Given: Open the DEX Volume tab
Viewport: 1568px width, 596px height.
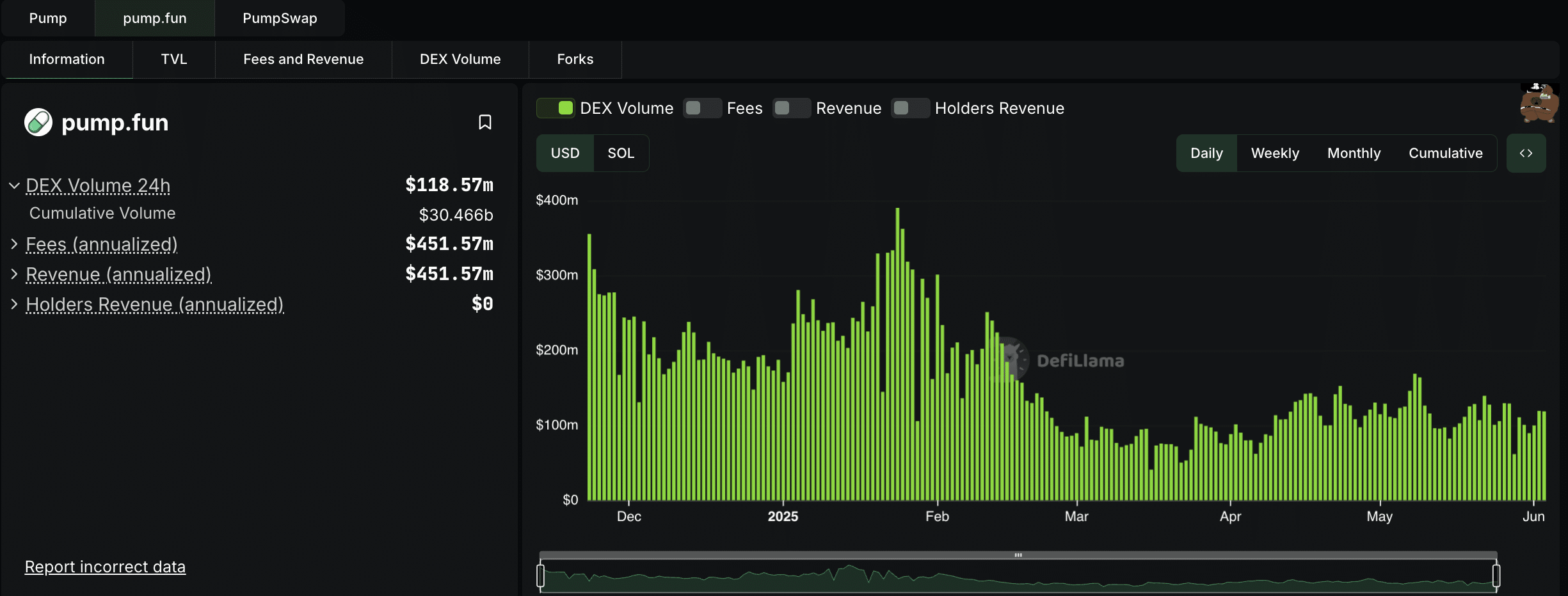Looking at the screenshot, I should pos(460,59).
